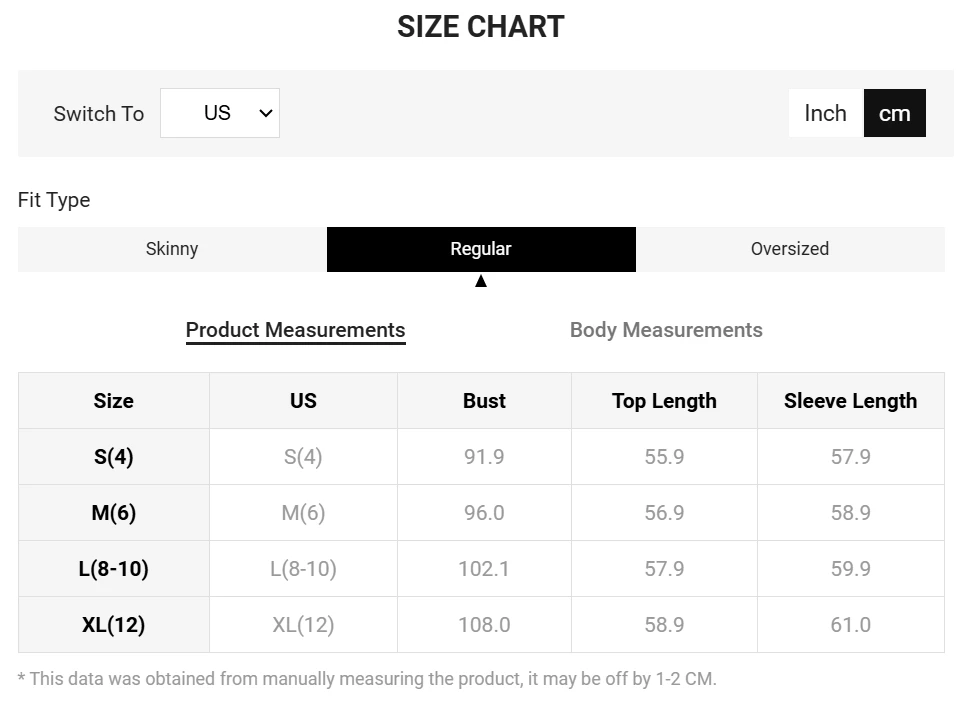Viewport: 961px width, 714px height.
Task: Click the SIZE CHART heading
Action: point(481,27)
